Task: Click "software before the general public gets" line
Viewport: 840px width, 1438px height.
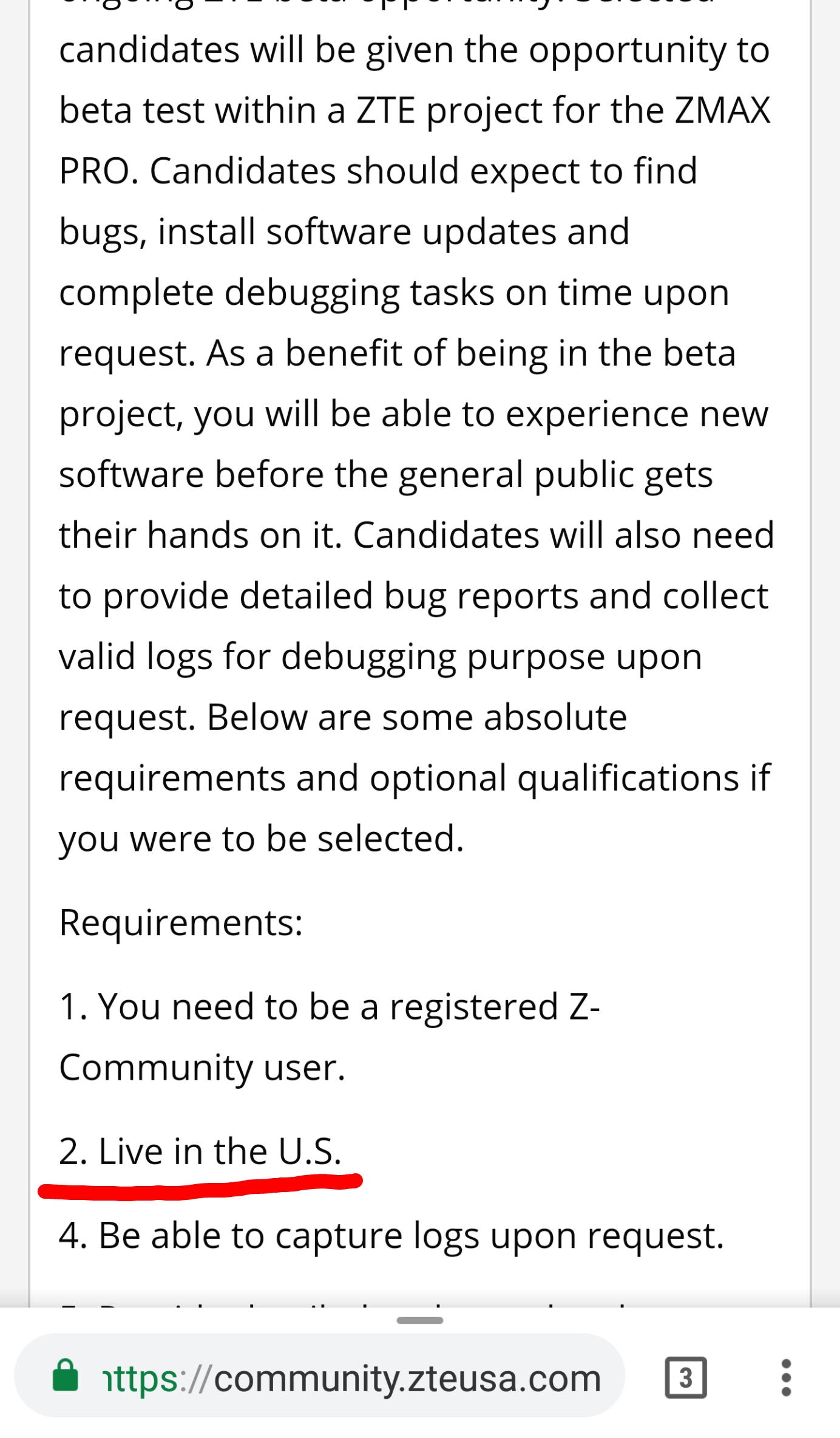Action: pyautogui.click(x=386, y=475)
